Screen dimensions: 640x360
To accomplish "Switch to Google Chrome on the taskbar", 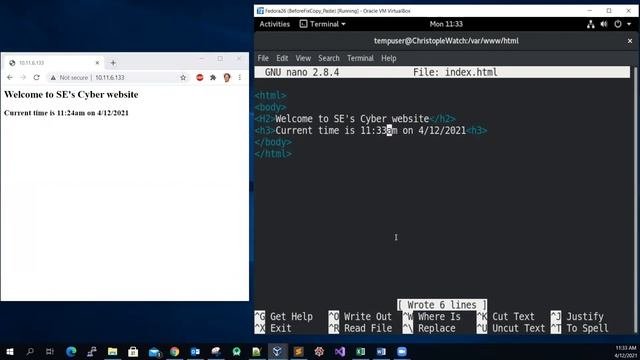I will (x=175, y=351).
